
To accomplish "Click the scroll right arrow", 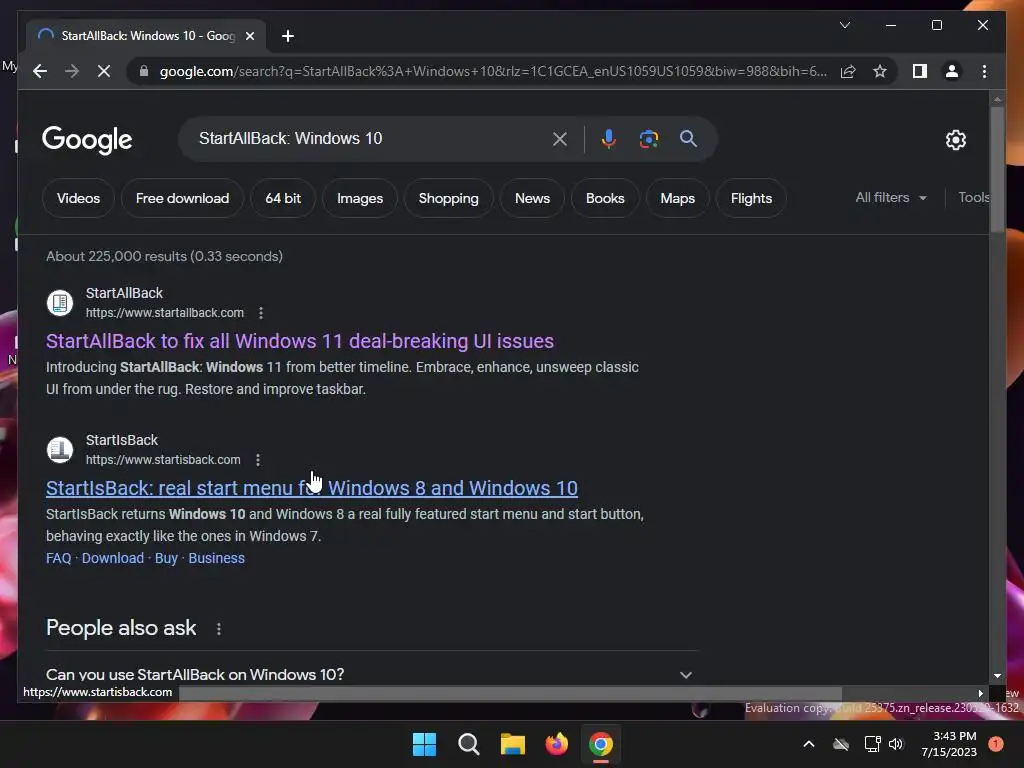I will (x=980, y=694).
